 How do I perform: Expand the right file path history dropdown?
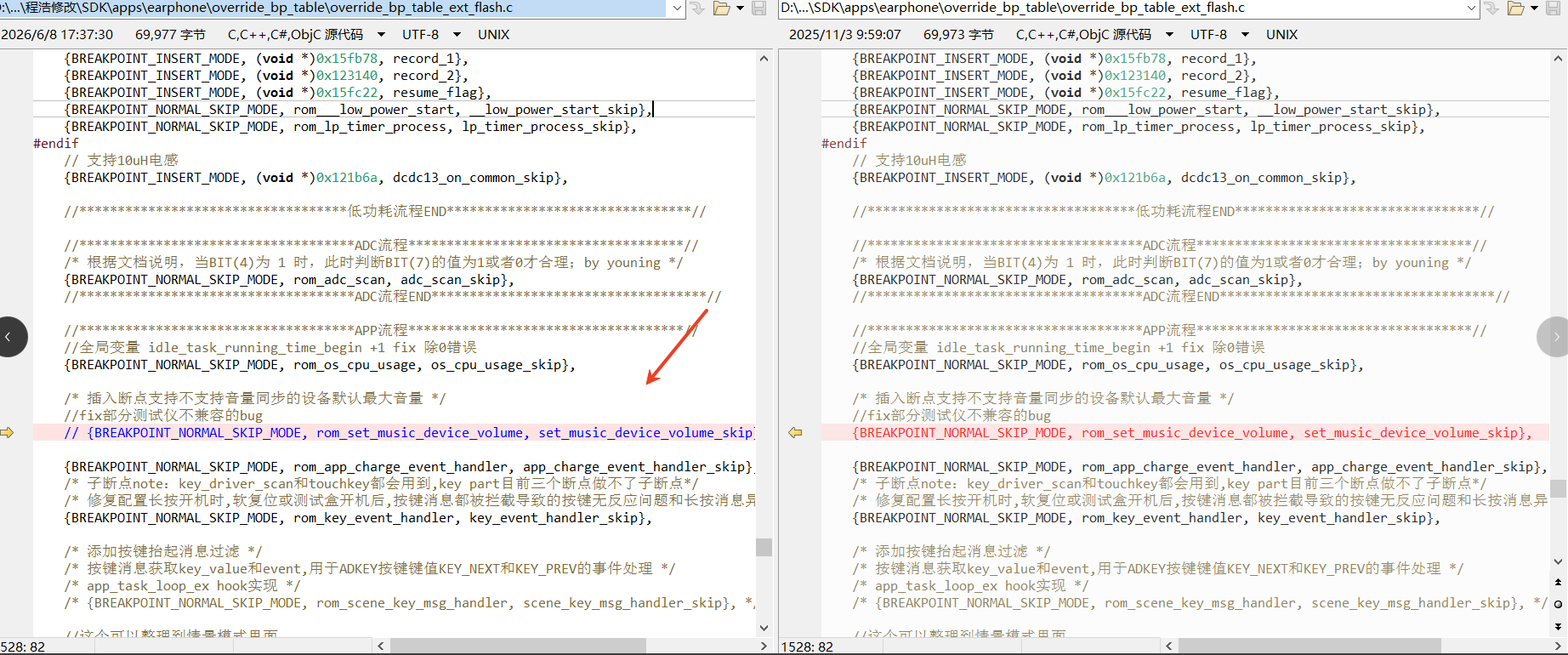coord(1471,9)
